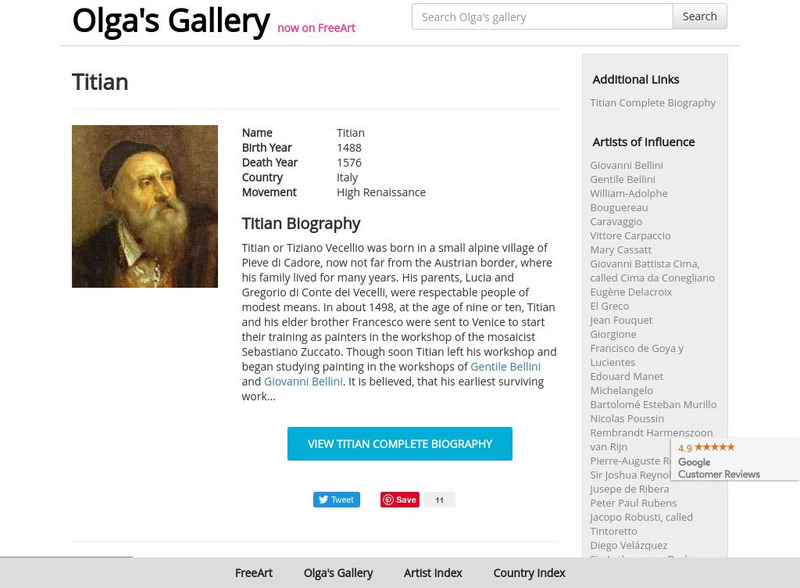Click the Olga's Gallery site title
This screenshot has height=588, width=800.
coord(171,20)
